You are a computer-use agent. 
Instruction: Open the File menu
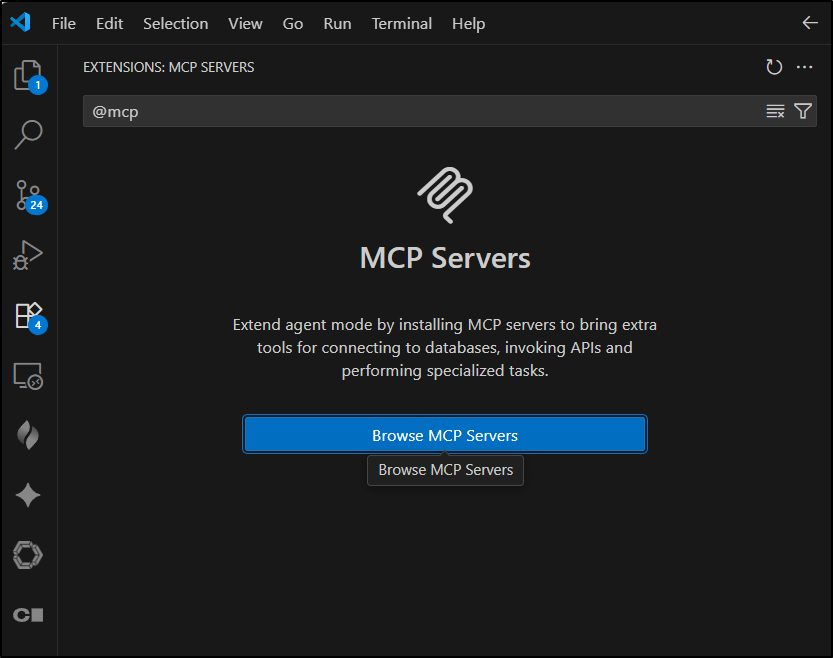click(x=64, y=23)
